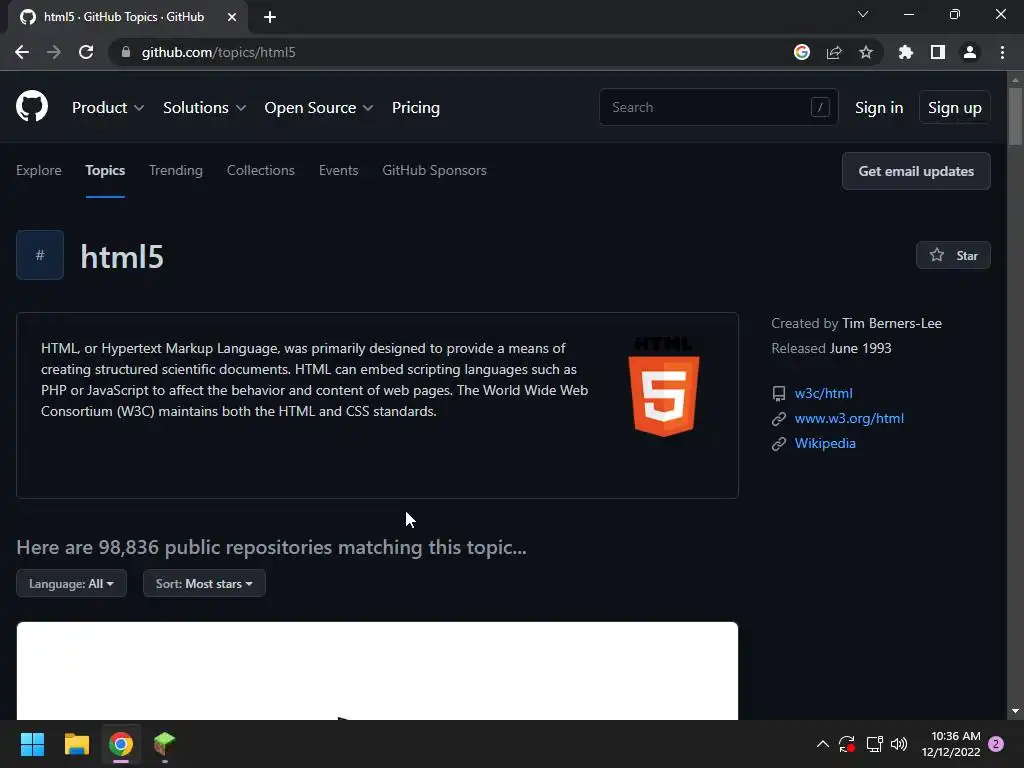Click Get email updates button
The width and height of the screenshot is (1024, 768).
click(x=916, y=171)
